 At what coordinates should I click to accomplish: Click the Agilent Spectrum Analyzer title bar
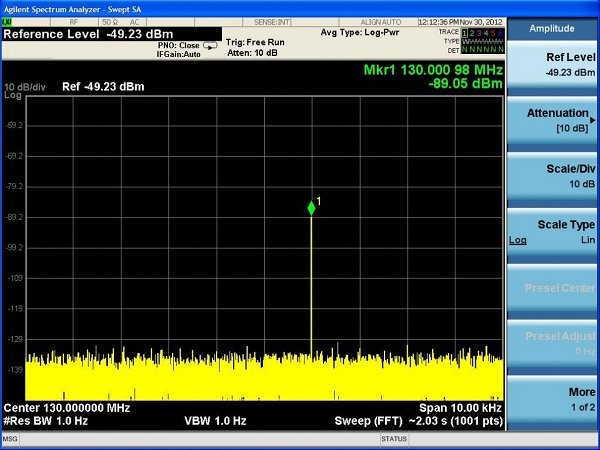tap(300, 8)
